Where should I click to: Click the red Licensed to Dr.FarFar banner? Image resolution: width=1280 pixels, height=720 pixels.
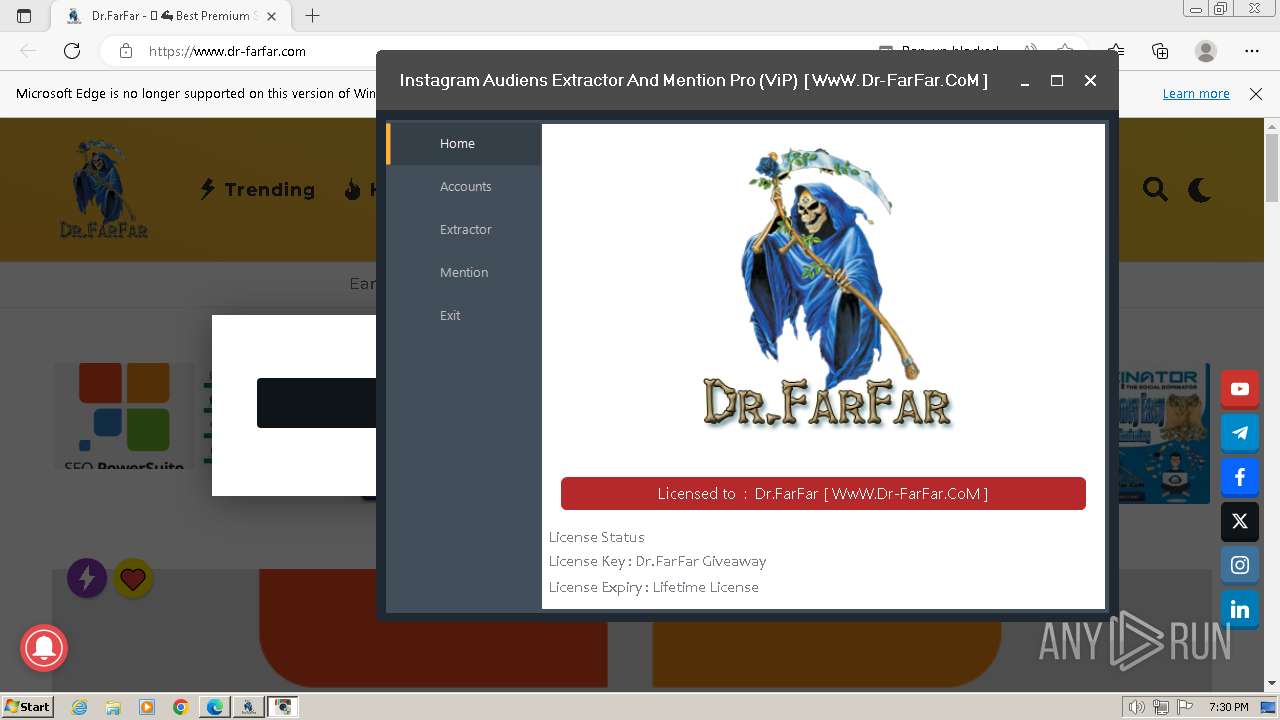point(823,494)
